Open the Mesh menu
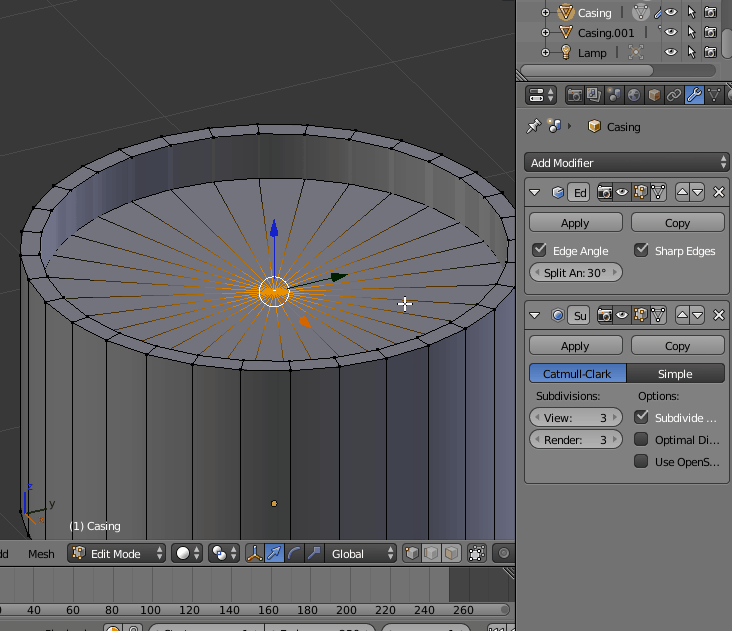The height and width of the screenshot is (631, 732). 41,554
